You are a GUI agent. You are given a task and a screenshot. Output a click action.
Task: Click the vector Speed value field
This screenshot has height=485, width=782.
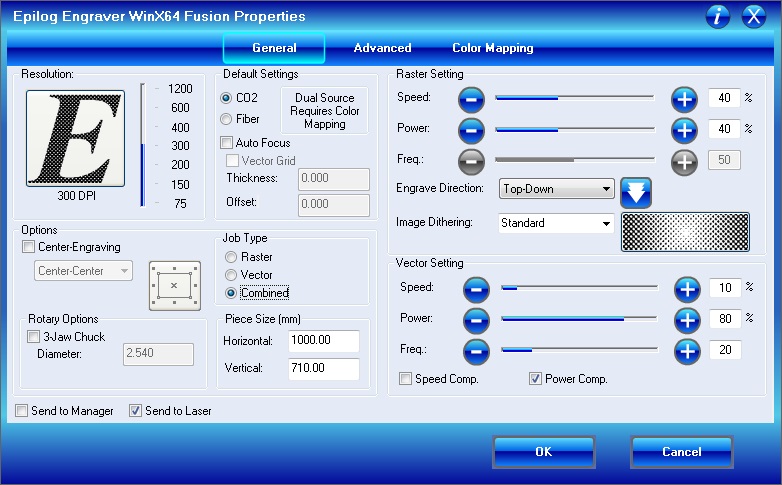tap(725, 288)
